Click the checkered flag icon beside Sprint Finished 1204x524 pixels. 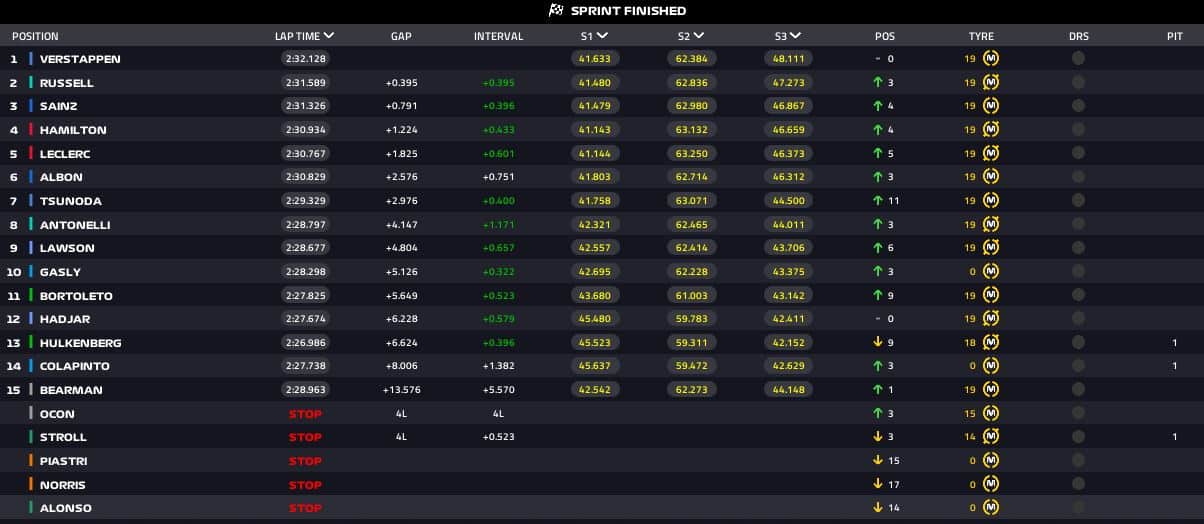(x=556, y=11)
